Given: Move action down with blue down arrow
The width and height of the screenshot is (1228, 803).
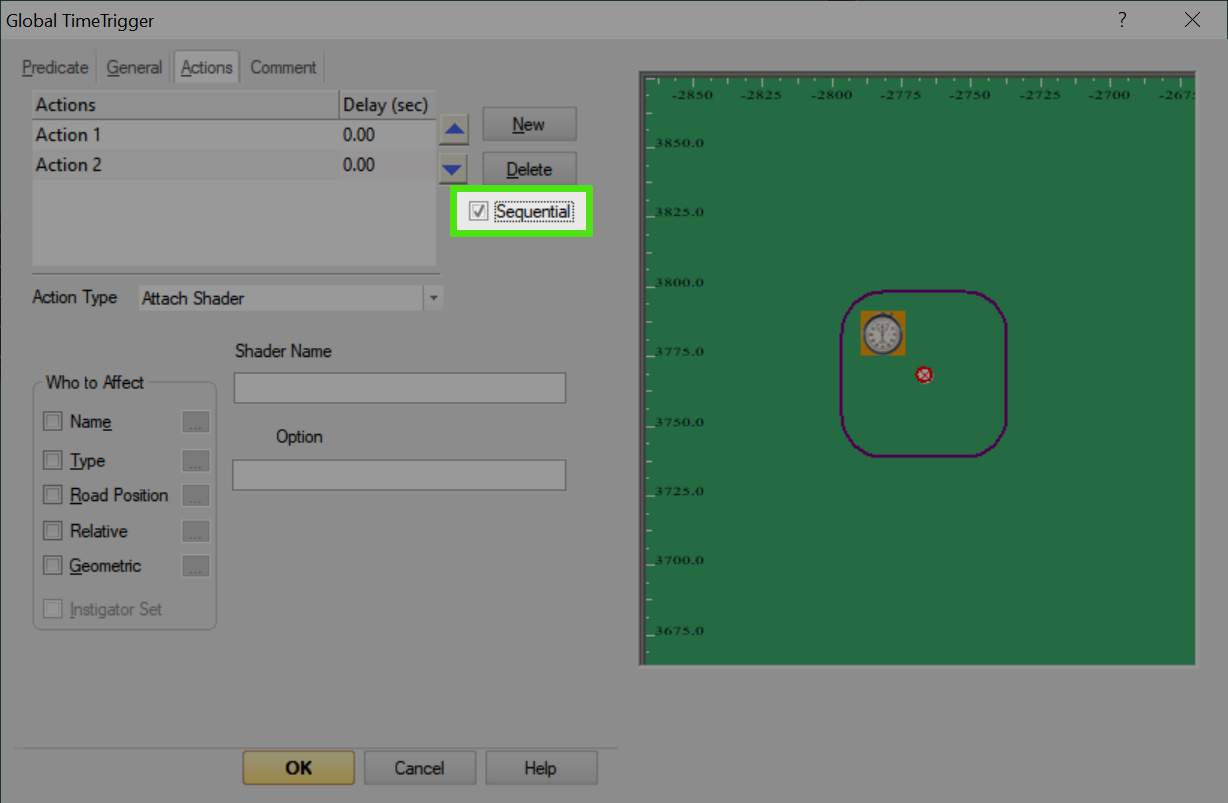Looking at the screenshot, I should click(x=454, y=169).
